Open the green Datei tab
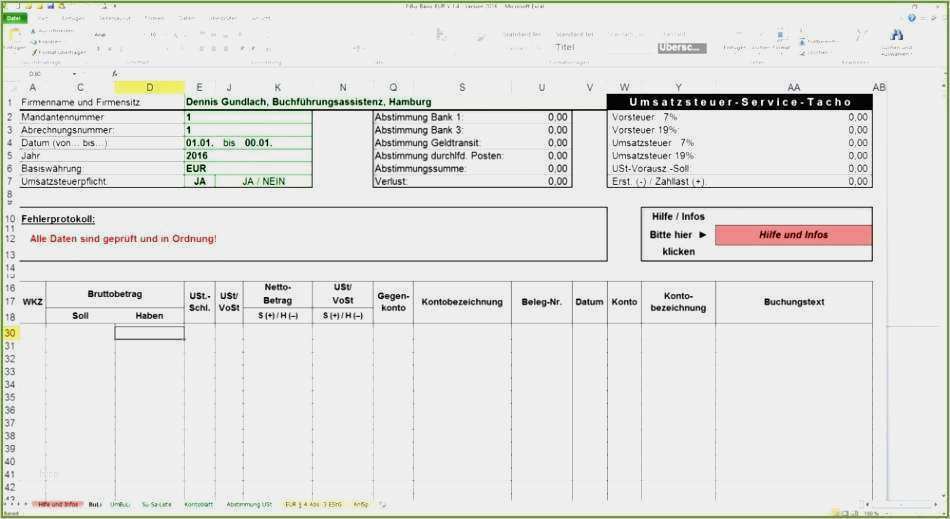This screenshot has width=950, height=519. pos(13,19)
